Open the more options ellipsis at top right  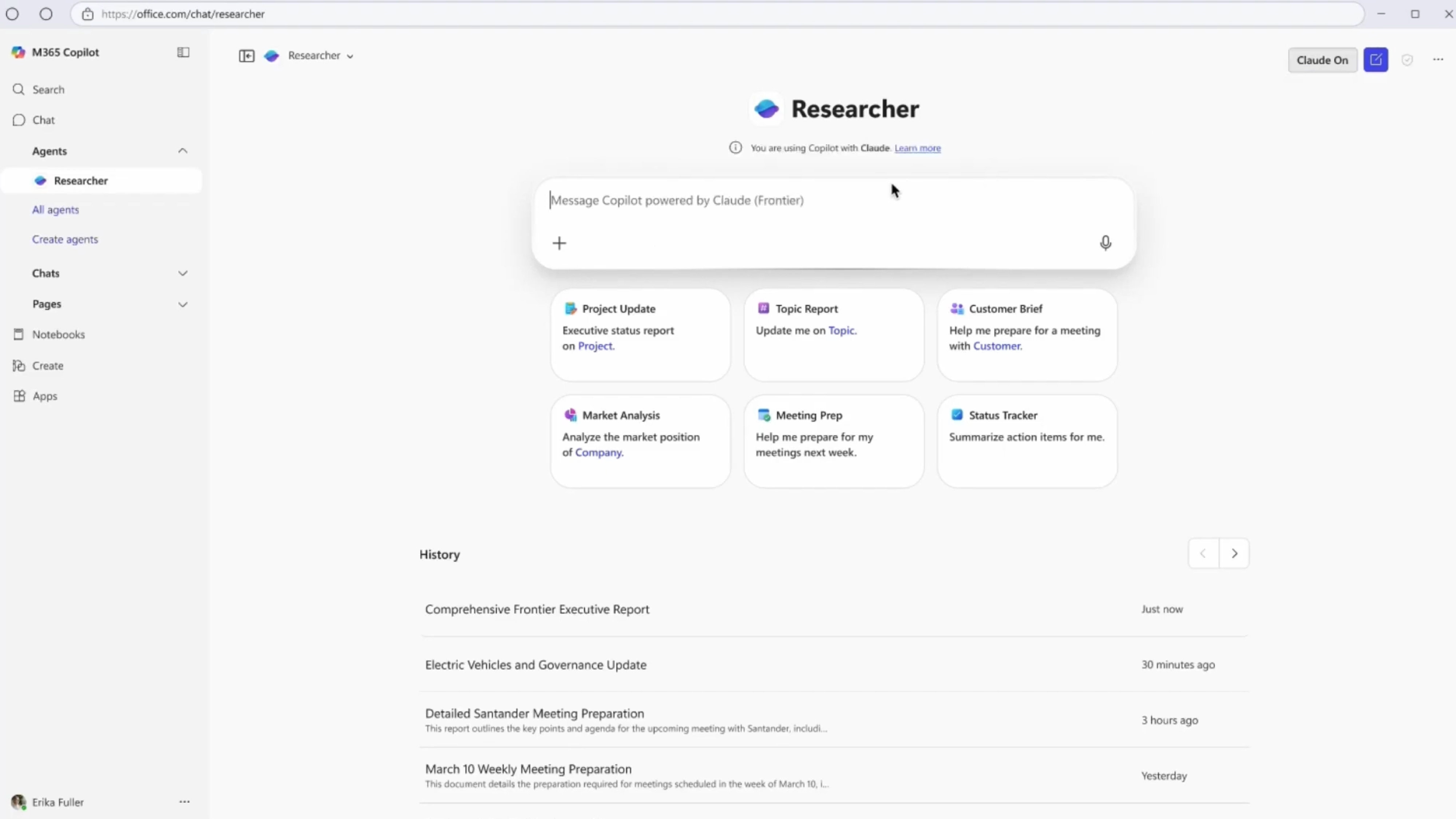[1438, 59]
